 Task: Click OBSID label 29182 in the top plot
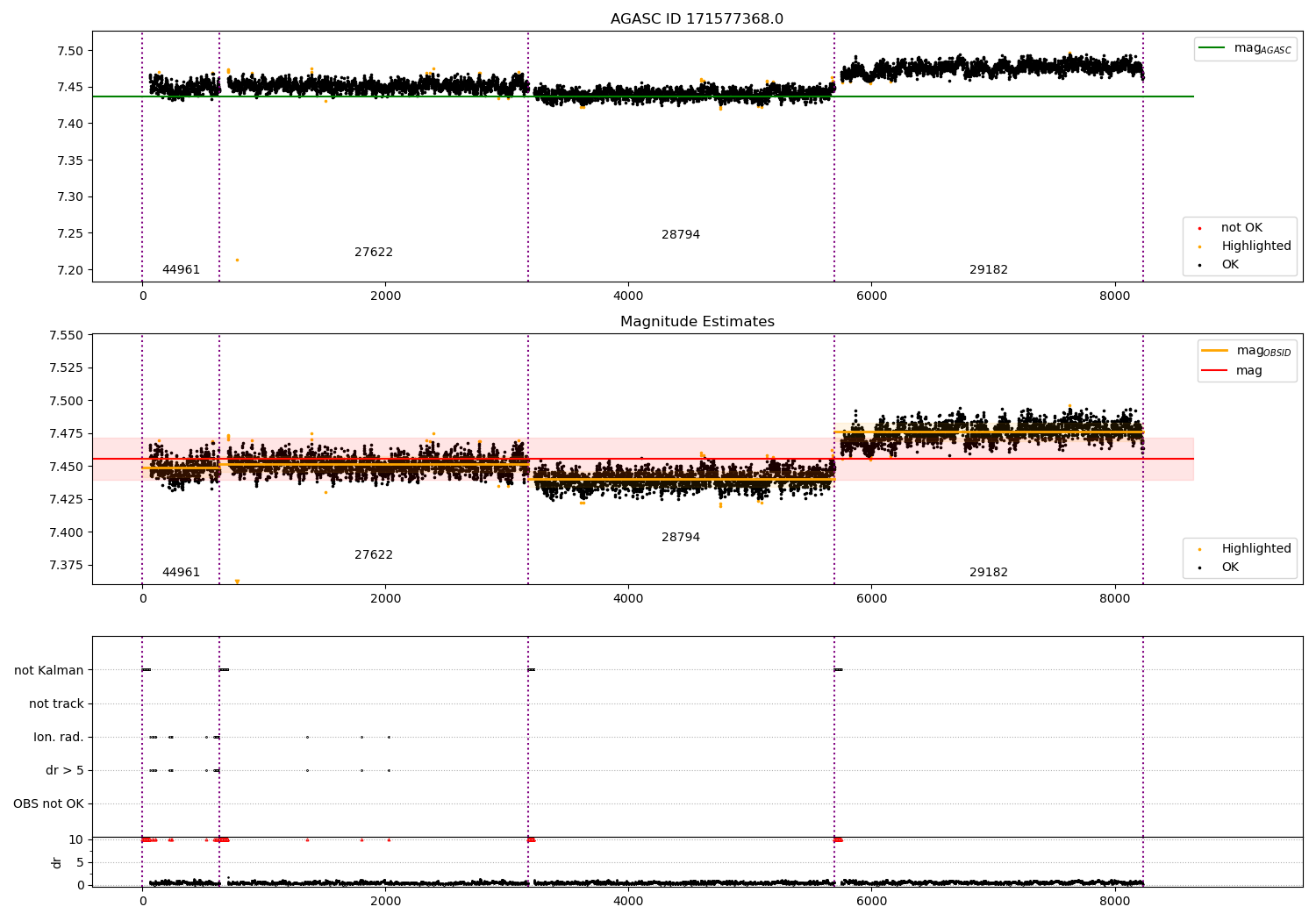(x=989, y=270)
